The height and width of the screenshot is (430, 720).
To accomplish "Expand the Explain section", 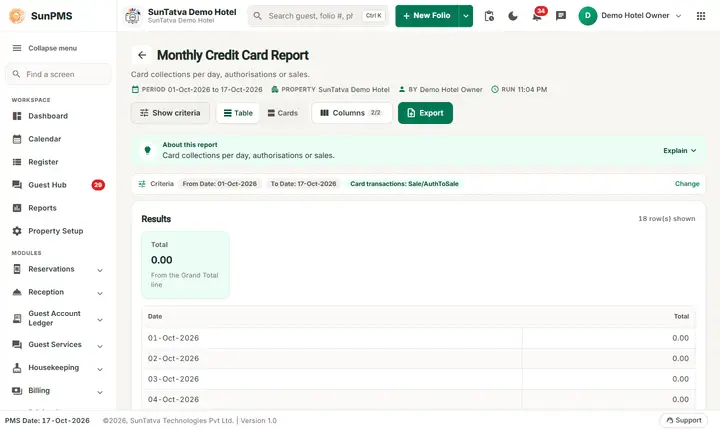I will (x=680, y=151).
